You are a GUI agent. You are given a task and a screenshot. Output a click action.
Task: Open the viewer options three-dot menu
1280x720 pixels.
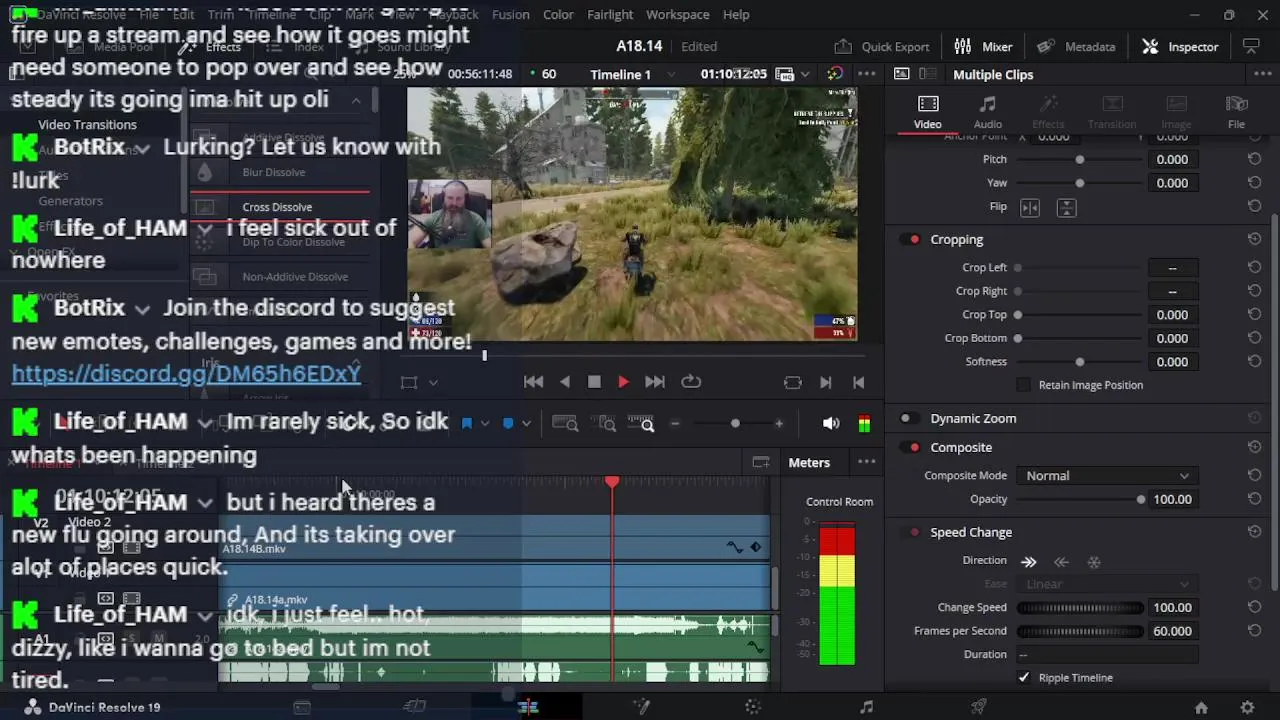click(867, 74)
